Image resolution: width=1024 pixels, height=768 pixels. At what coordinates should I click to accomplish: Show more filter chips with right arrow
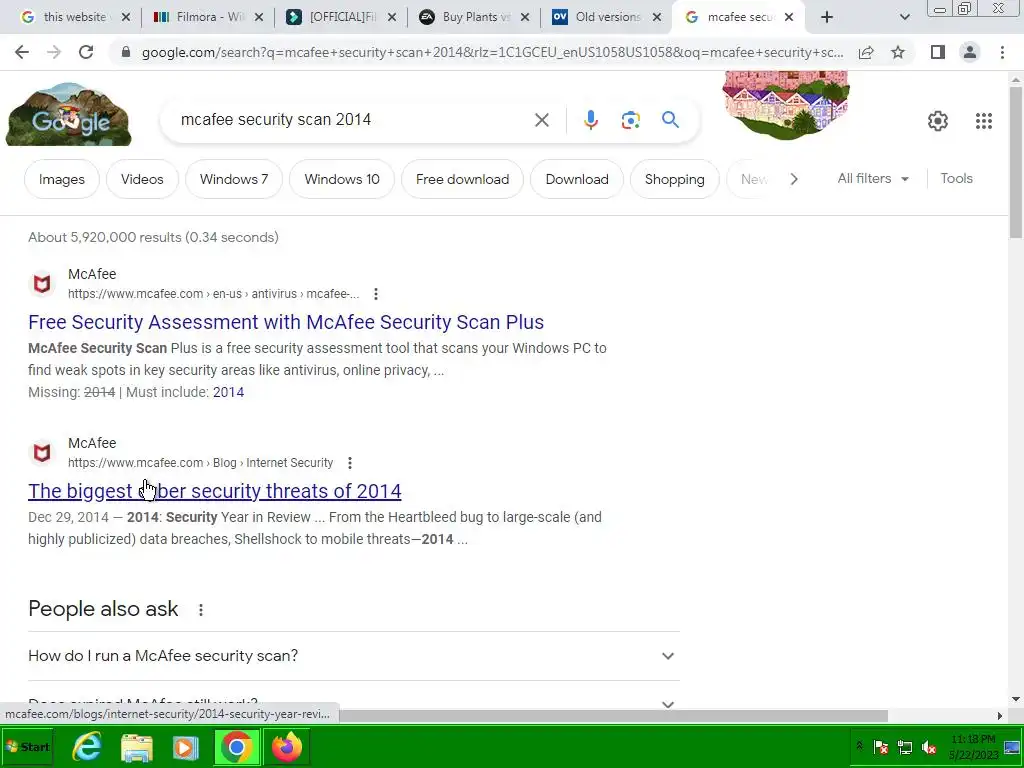(793, 179)
